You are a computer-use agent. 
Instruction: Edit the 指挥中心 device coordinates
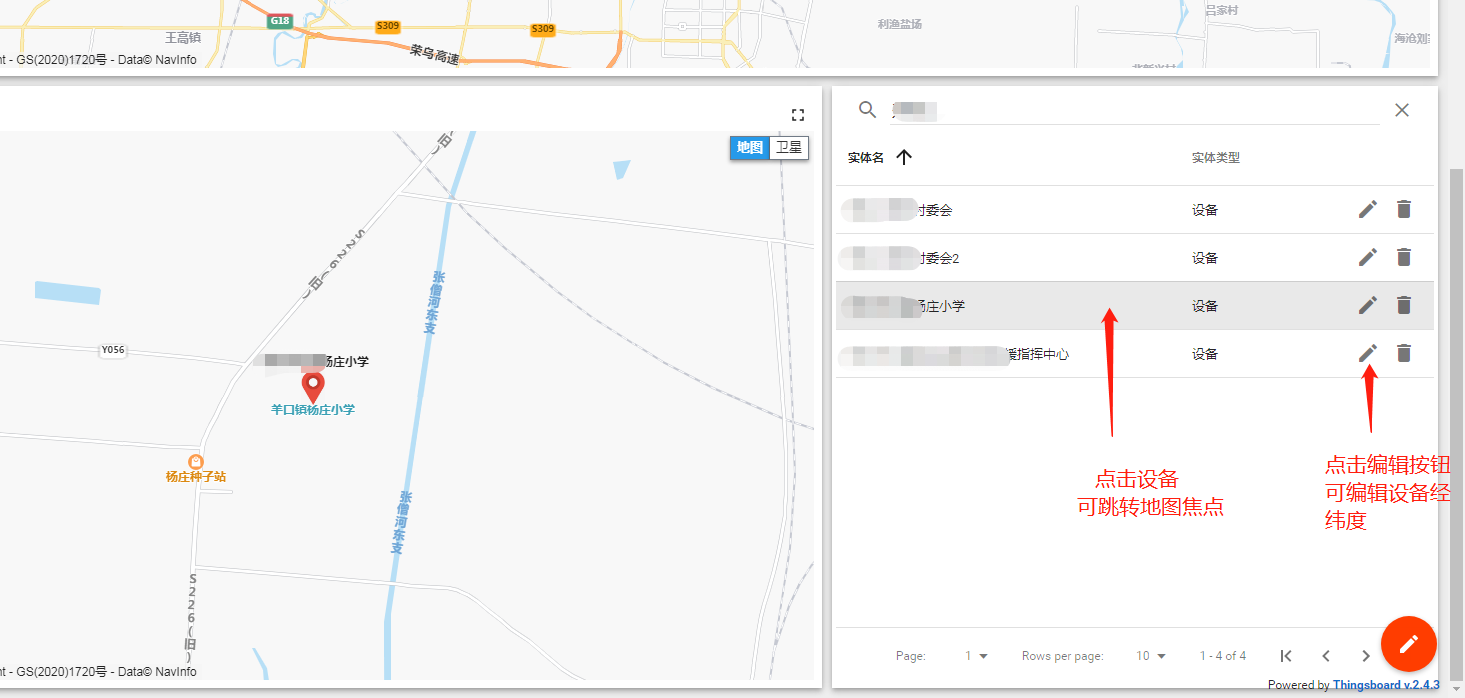tap(1367, 353)
